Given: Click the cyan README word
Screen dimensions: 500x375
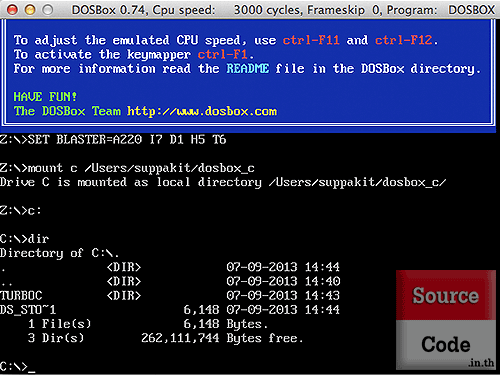Looking at the screenshot, I should tap(248, 69).
